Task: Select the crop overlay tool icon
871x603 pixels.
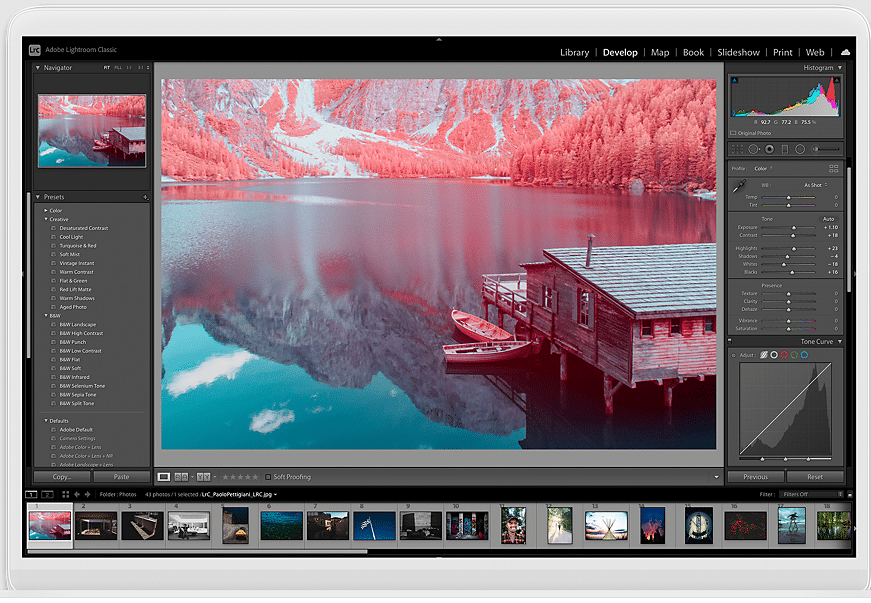Action: (x=737, y=149)
